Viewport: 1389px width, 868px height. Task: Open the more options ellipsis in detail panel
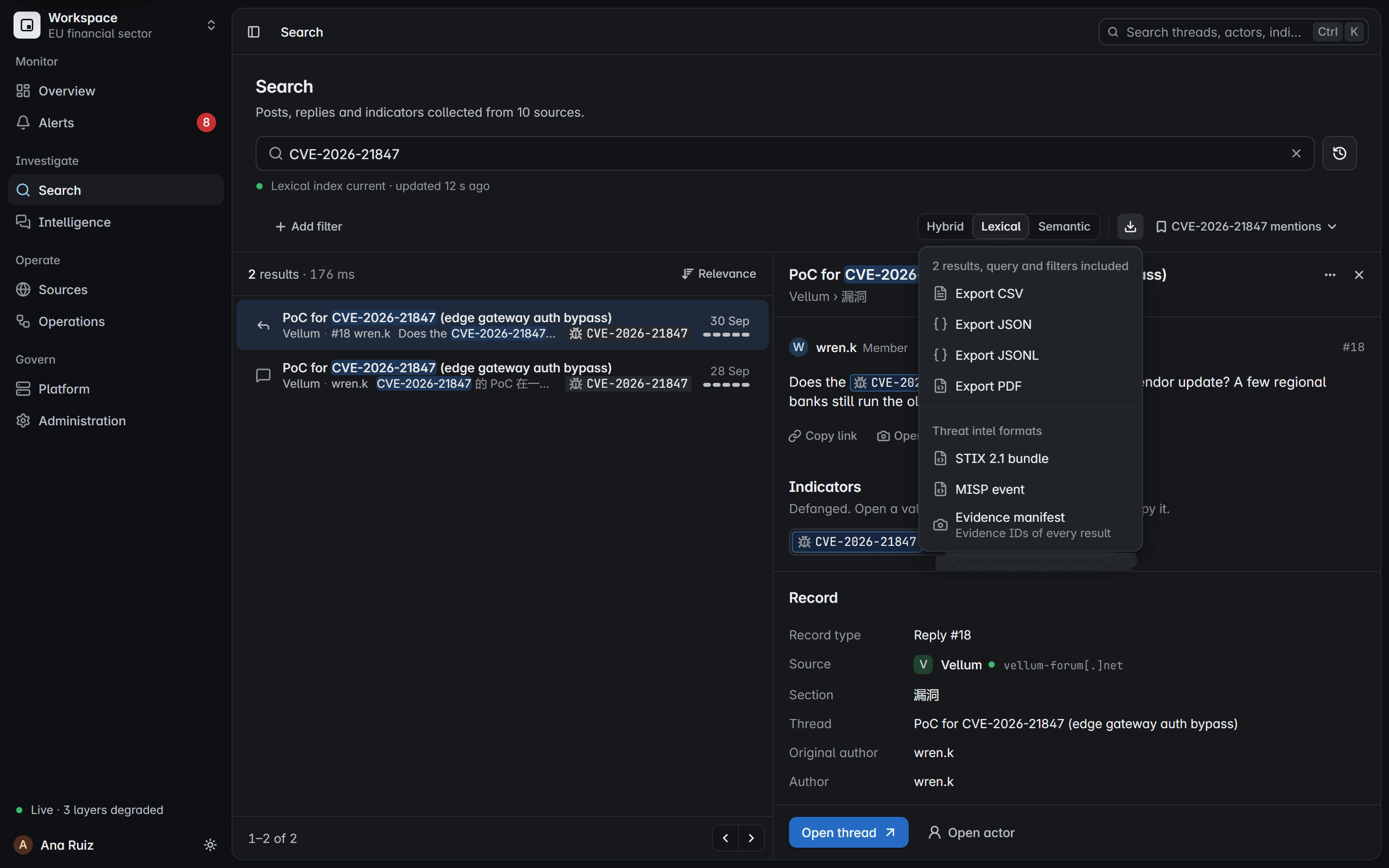click(x=1330, y=275)
